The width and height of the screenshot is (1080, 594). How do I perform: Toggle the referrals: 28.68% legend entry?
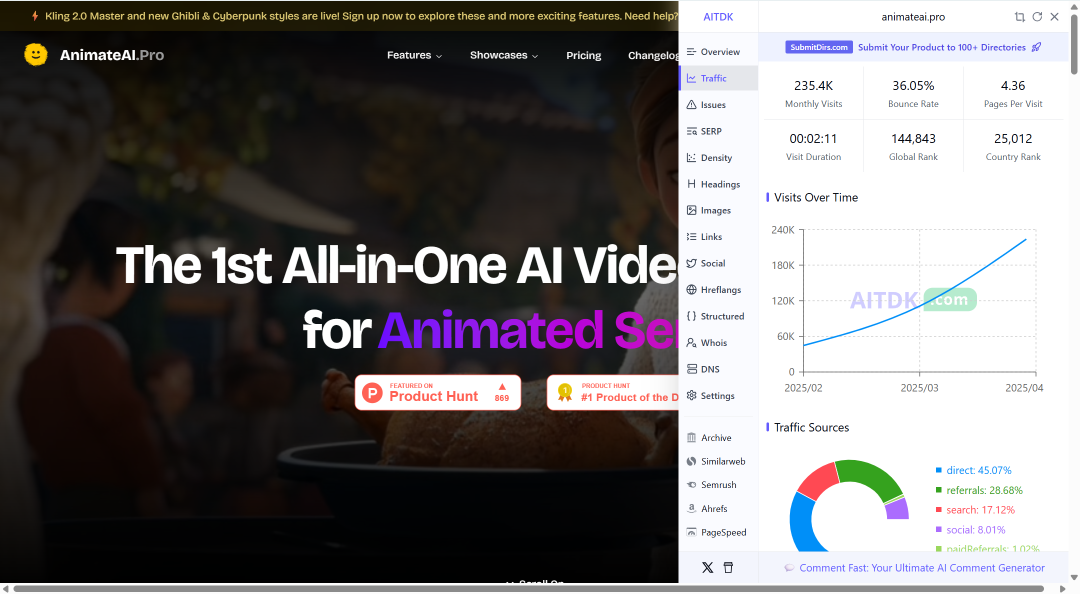(x=979, y=490)
